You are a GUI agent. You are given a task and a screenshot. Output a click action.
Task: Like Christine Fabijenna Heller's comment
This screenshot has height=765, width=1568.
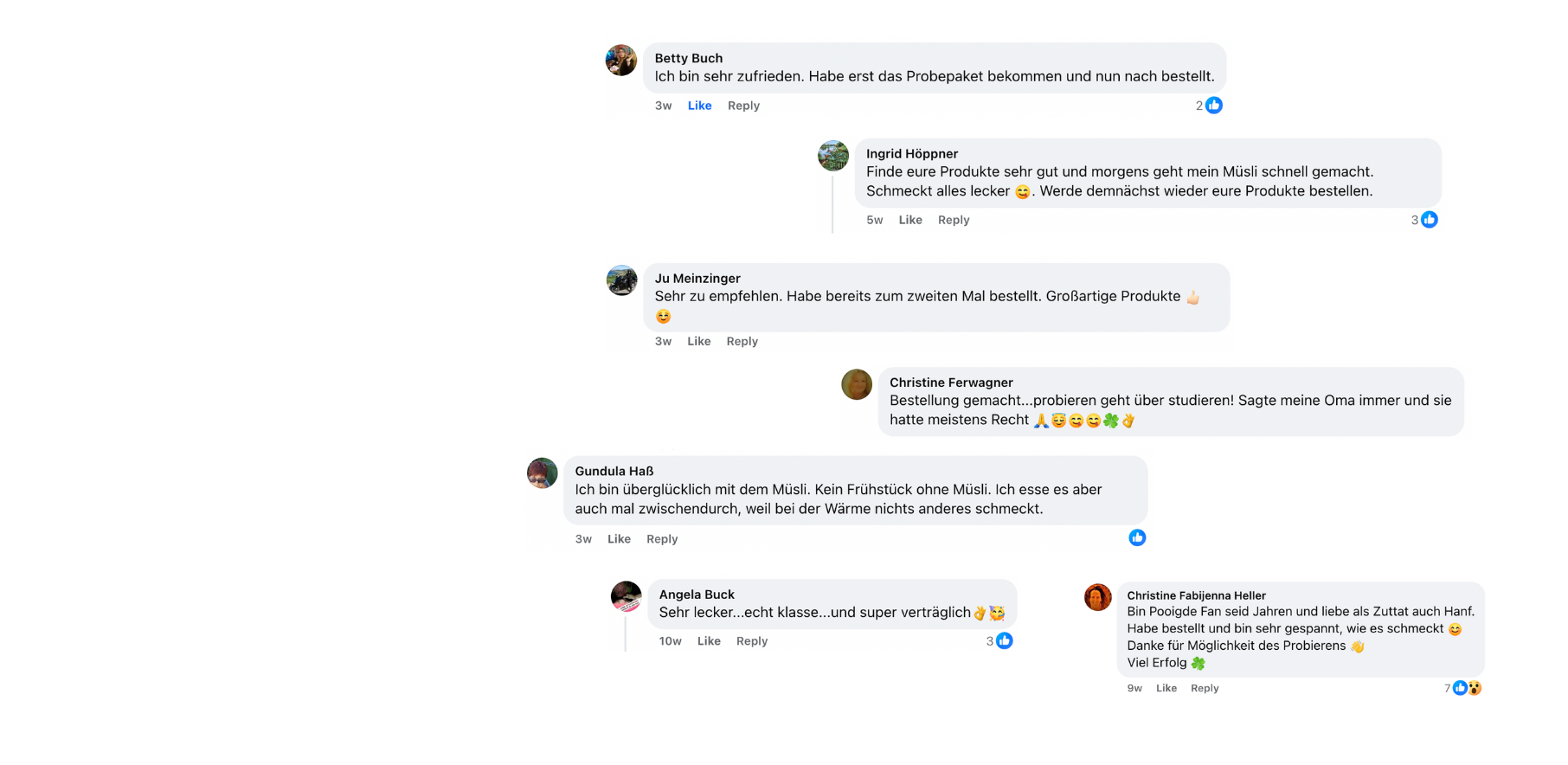[x=1166, y=688]
